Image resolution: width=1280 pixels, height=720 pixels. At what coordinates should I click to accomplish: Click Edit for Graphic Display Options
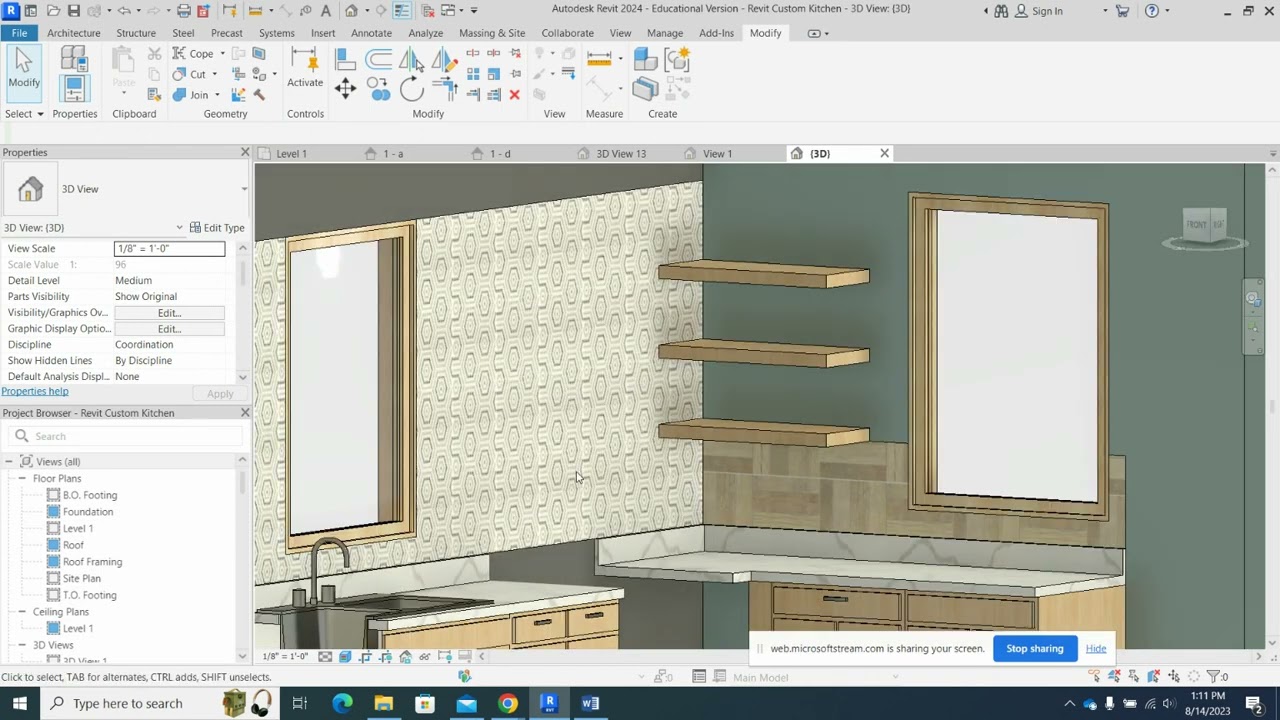coord(169,329)
